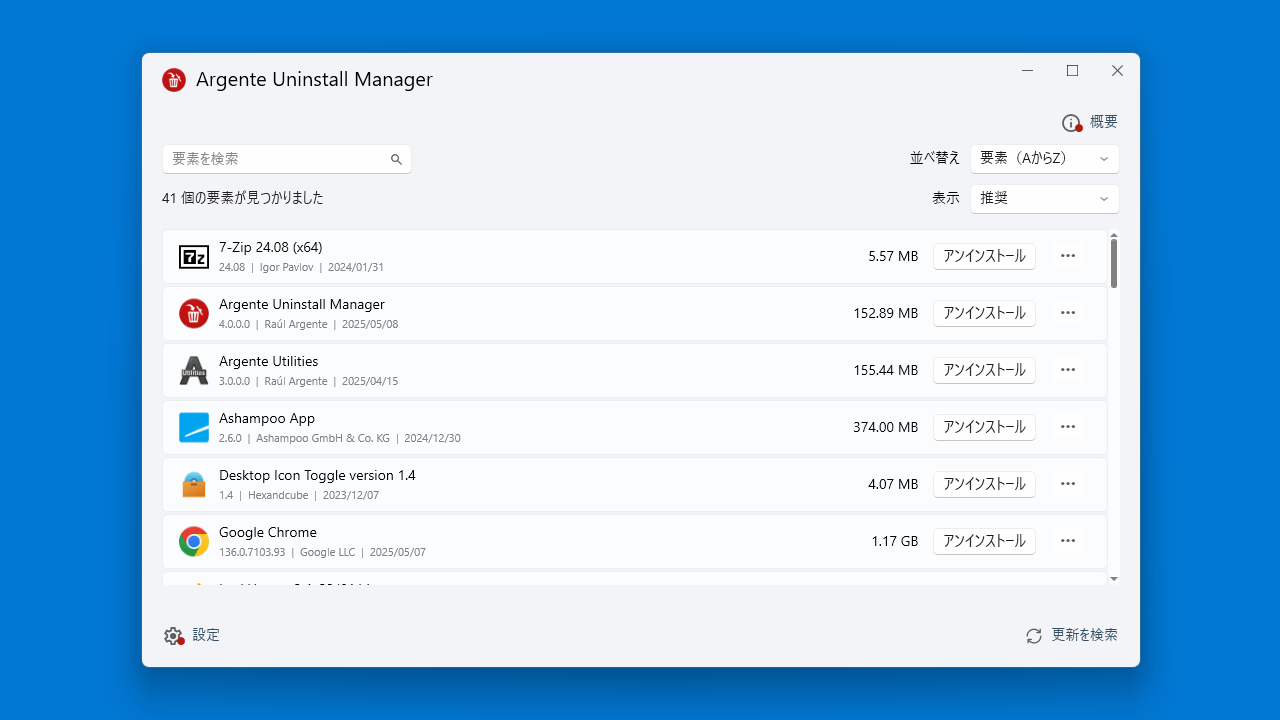
Task: Open more options for Ashampoo App
Action: [1068, 427]
